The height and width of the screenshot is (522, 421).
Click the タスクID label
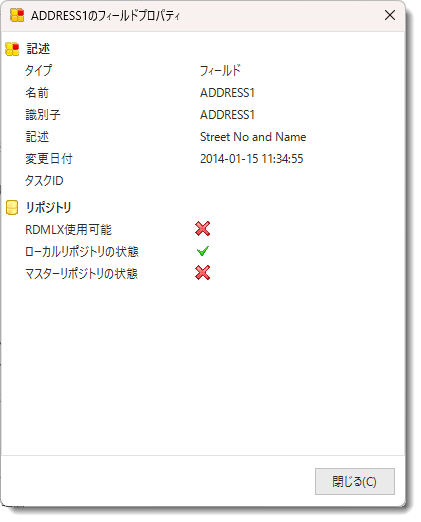click(x=44, y=181)
